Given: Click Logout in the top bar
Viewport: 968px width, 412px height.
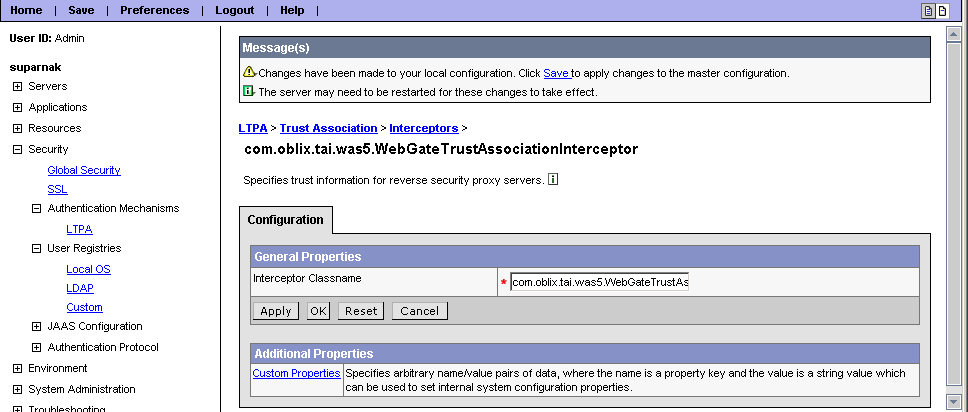Looking at the screenshot, I should point(235,10).
